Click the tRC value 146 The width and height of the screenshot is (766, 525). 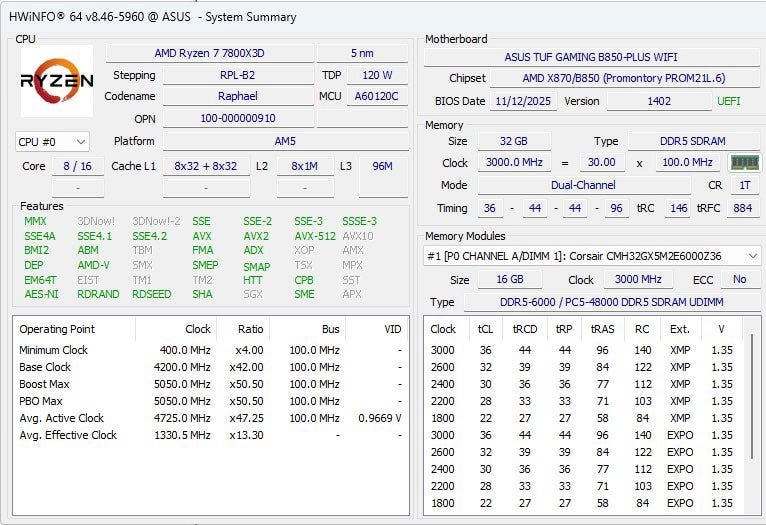click(679, 209)
